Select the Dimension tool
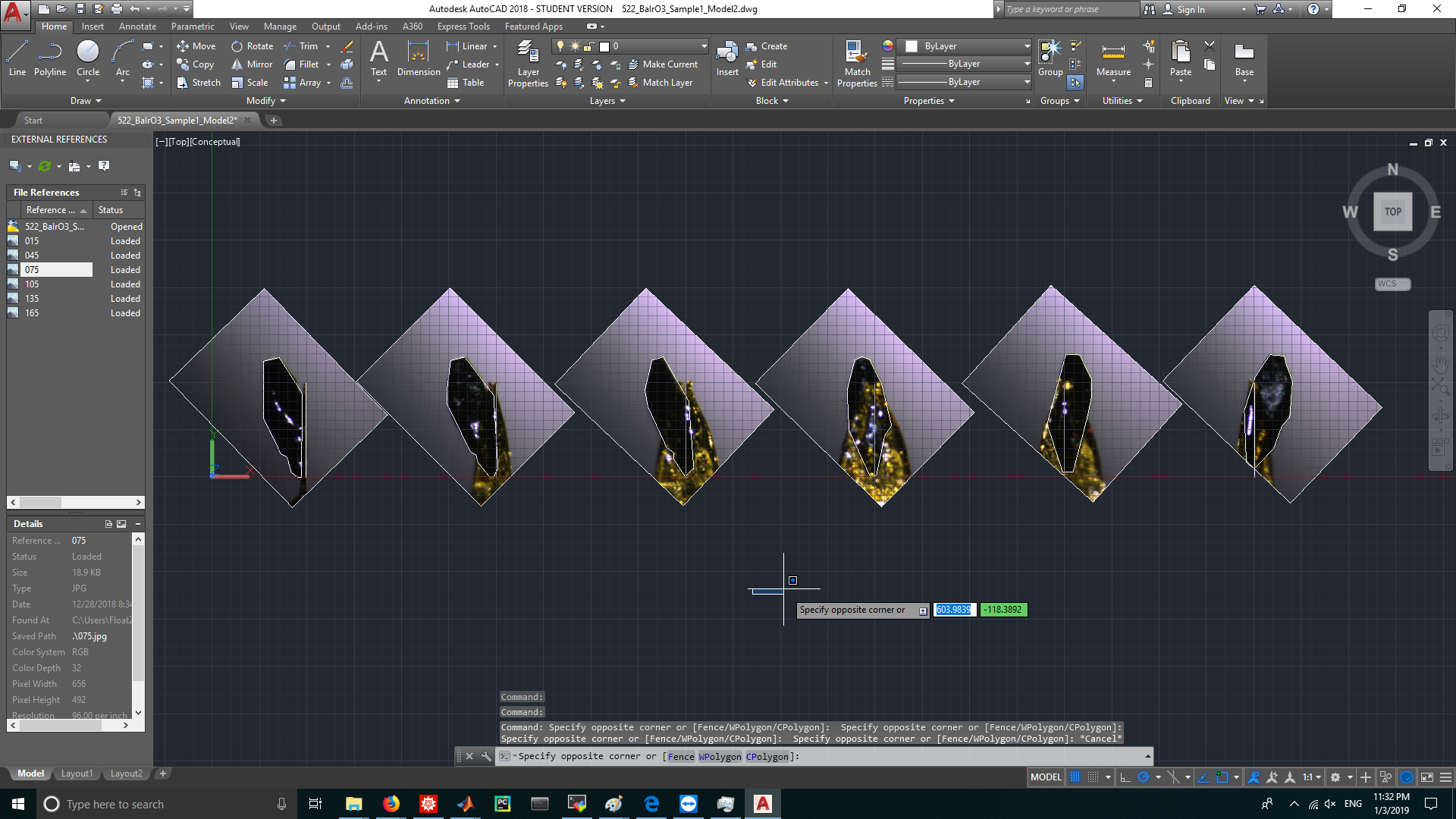Image resolution: width=1456 pixels, height=819 pixels. (419, 59)
